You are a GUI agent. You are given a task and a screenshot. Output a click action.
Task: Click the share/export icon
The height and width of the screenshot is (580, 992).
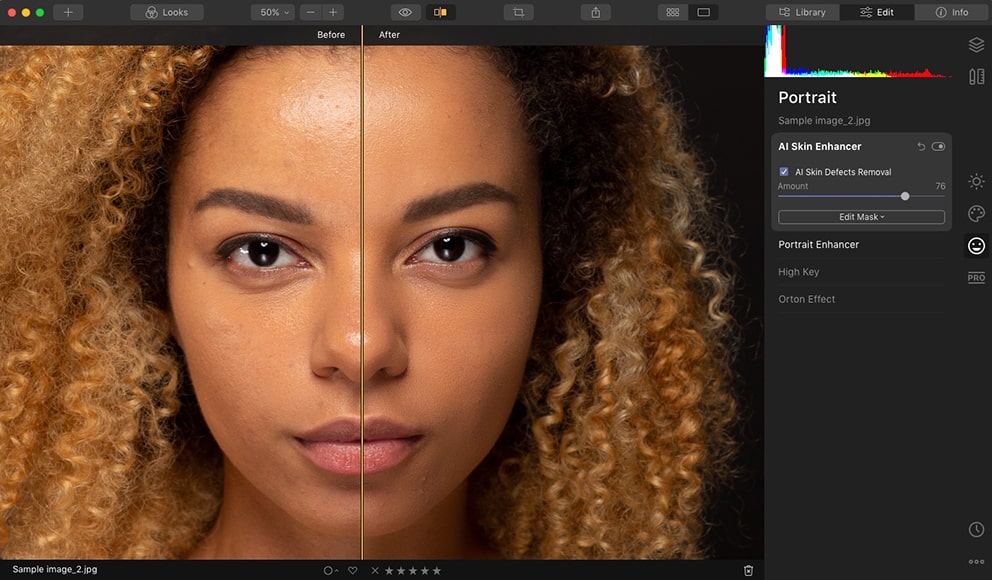click(596, 12)
